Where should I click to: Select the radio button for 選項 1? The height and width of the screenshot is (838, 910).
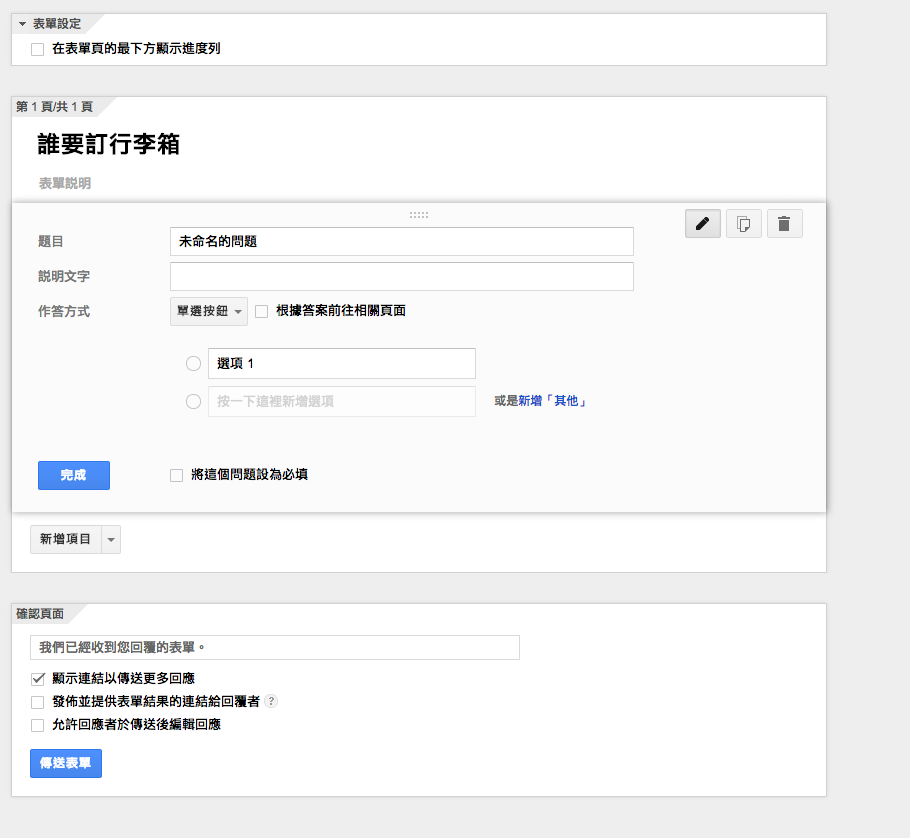(193, 363)
